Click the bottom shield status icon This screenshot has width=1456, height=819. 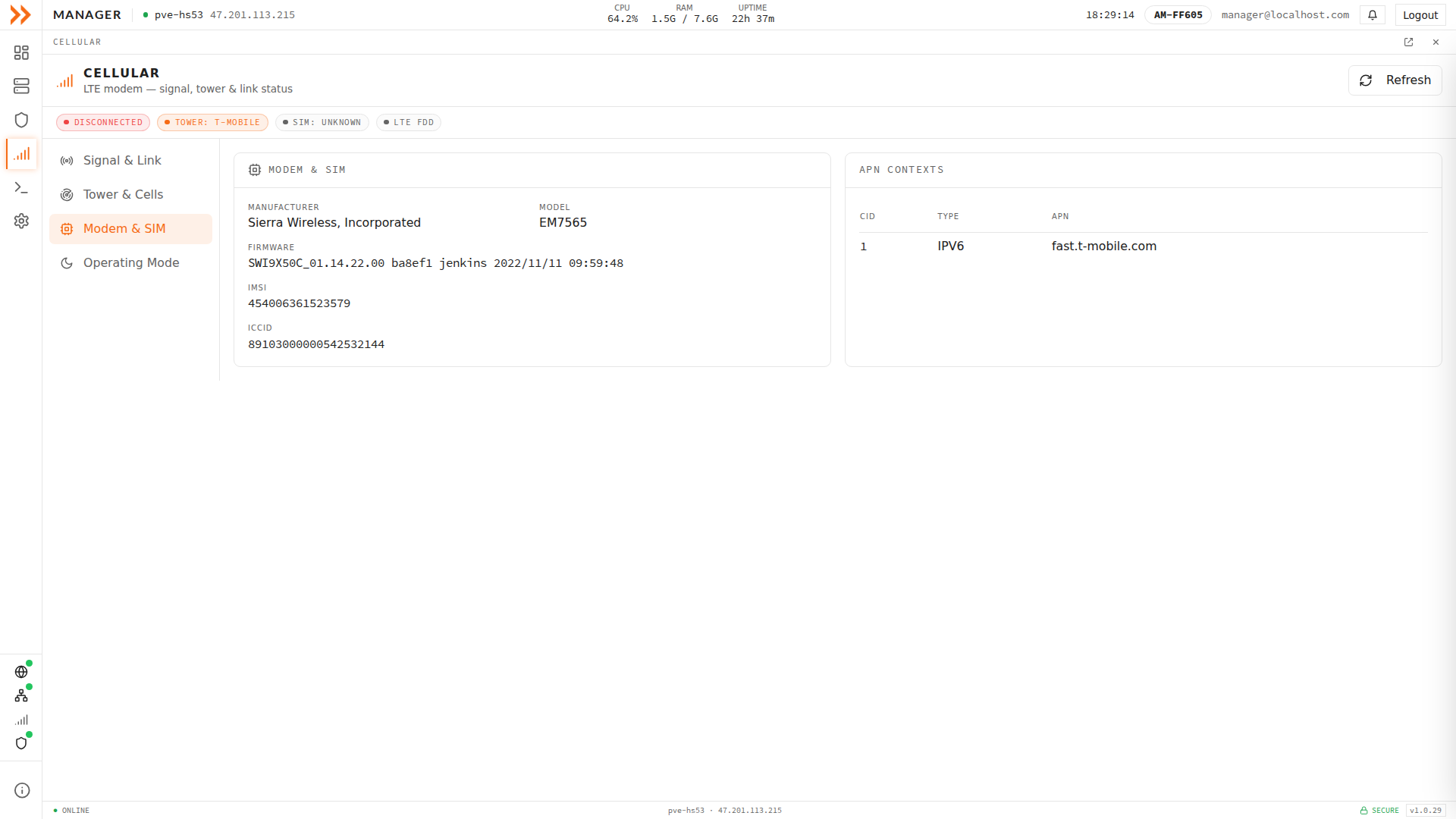[x=21, y=743]
